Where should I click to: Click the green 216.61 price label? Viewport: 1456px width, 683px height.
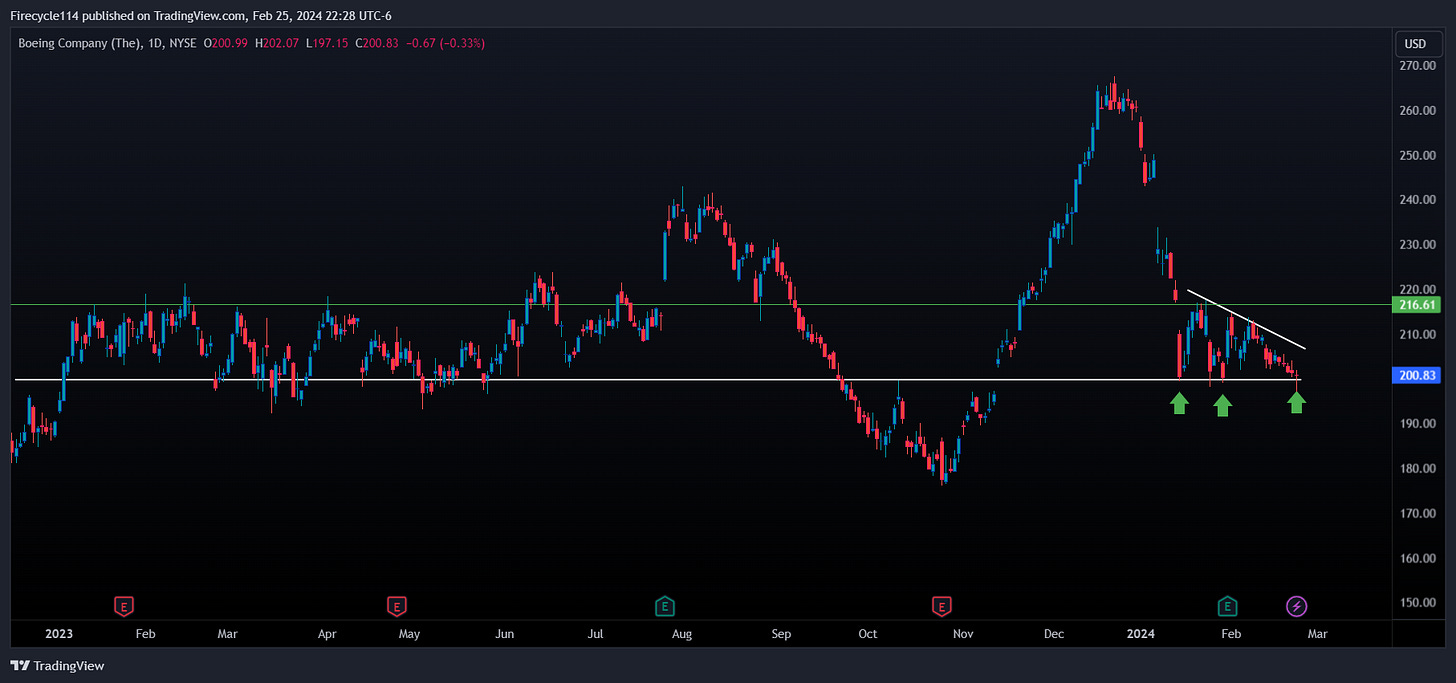[x=1418, y=305]
